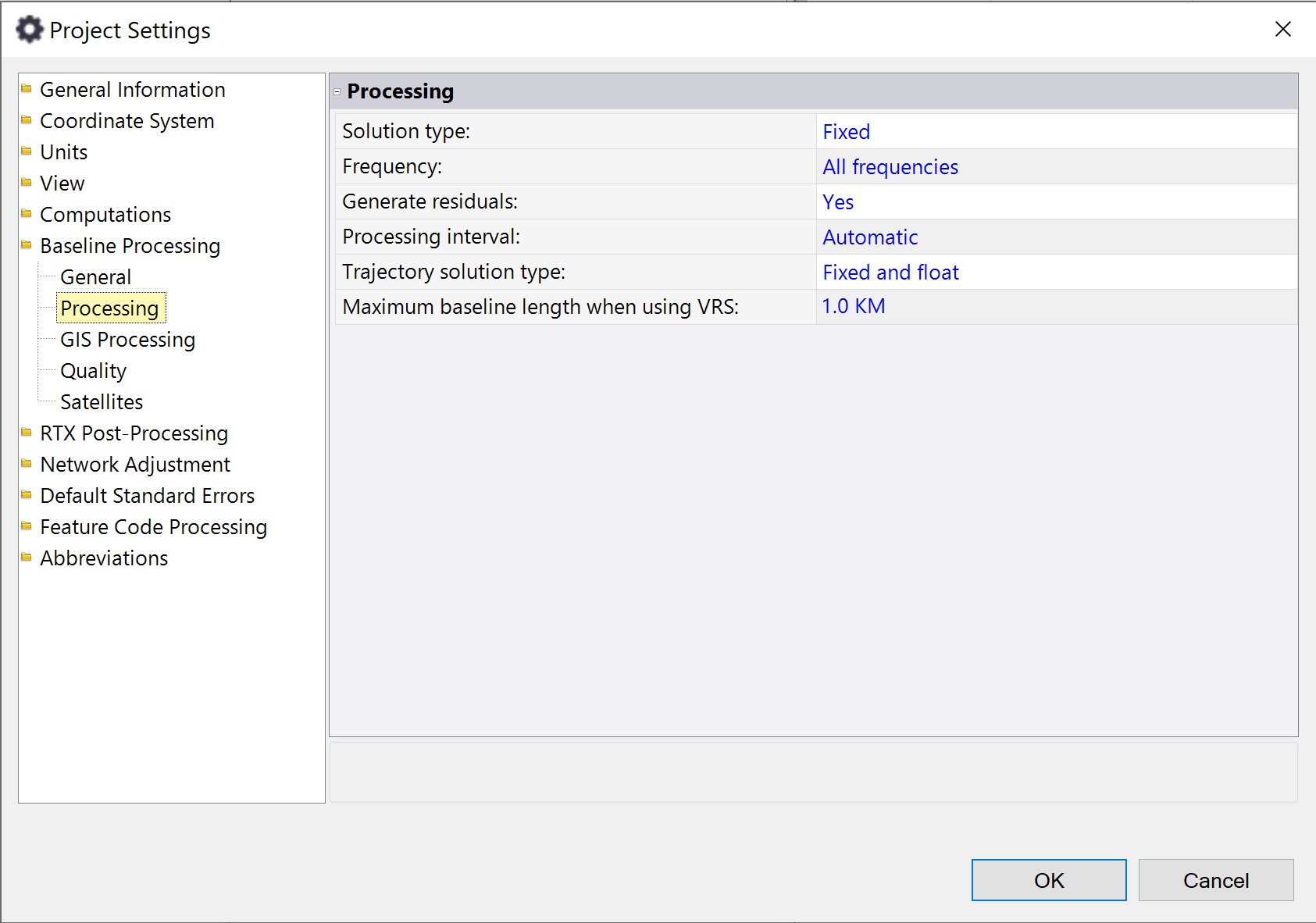Click the folder icon beside Abbreviations
Image resolution: width=1316 pixels, height=923 pixels.
click(x=27, y=558)
